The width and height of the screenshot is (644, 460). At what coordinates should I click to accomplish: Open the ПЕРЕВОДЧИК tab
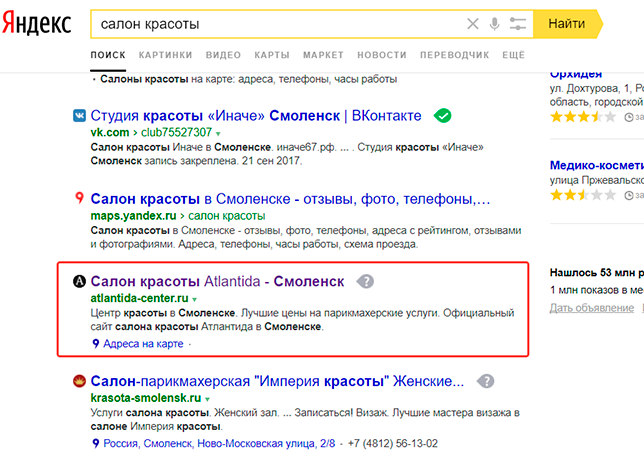454,55
